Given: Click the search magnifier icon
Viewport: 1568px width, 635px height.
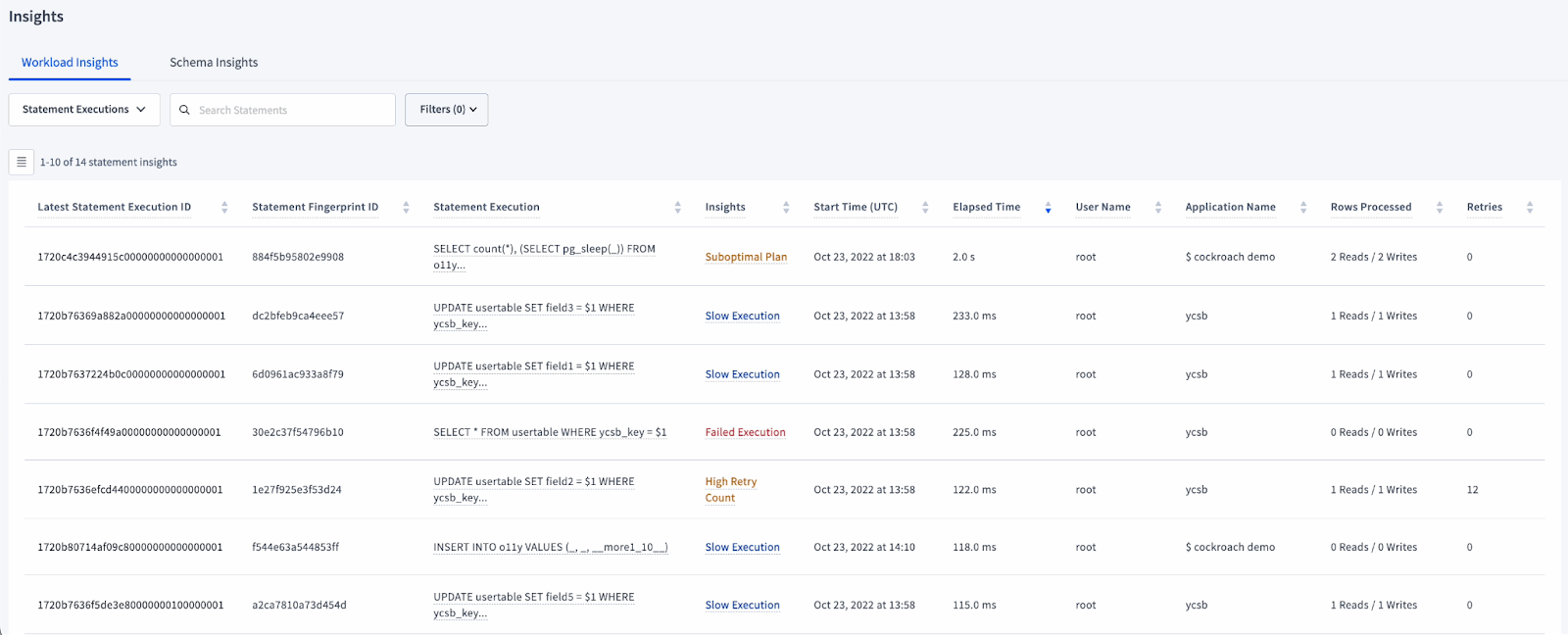Looking at the screenshot, I should coord(184,110).
